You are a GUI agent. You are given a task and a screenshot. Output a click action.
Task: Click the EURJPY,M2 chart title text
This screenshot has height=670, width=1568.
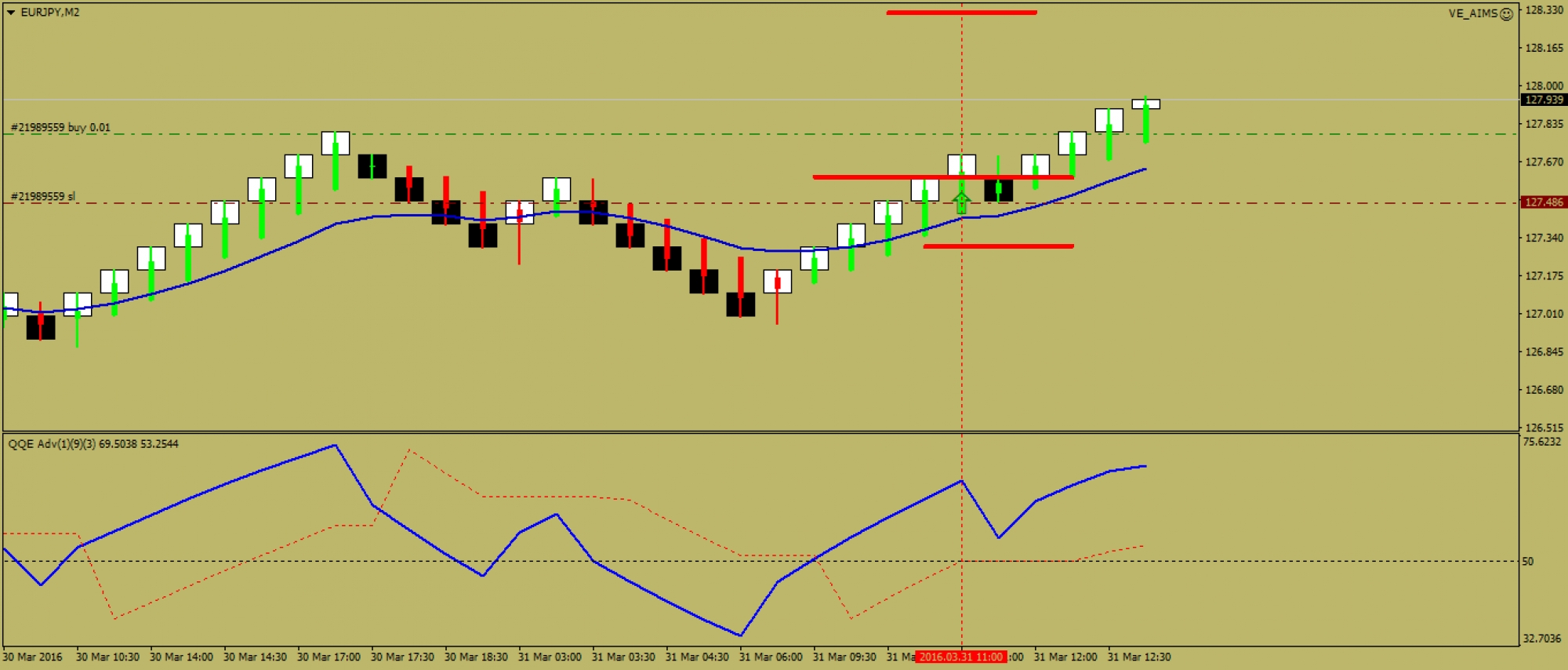[50, 13]
